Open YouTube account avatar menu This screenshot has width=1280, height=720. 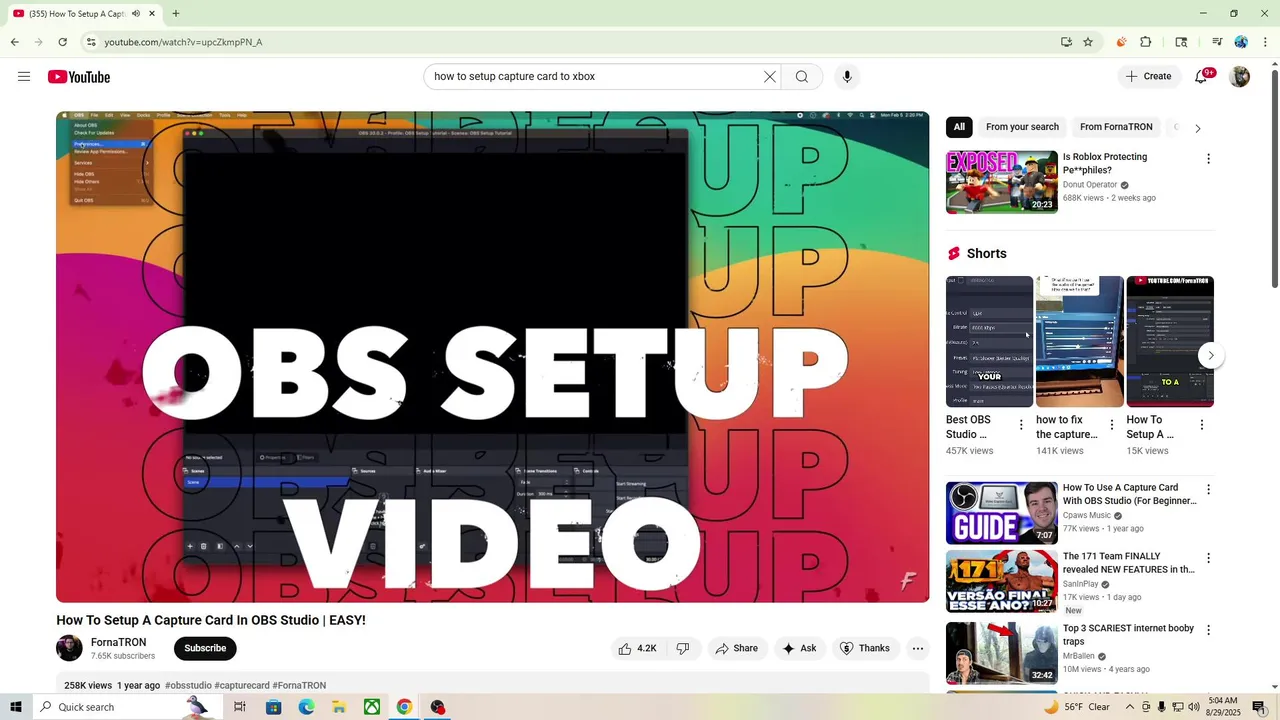(1240, 77)
